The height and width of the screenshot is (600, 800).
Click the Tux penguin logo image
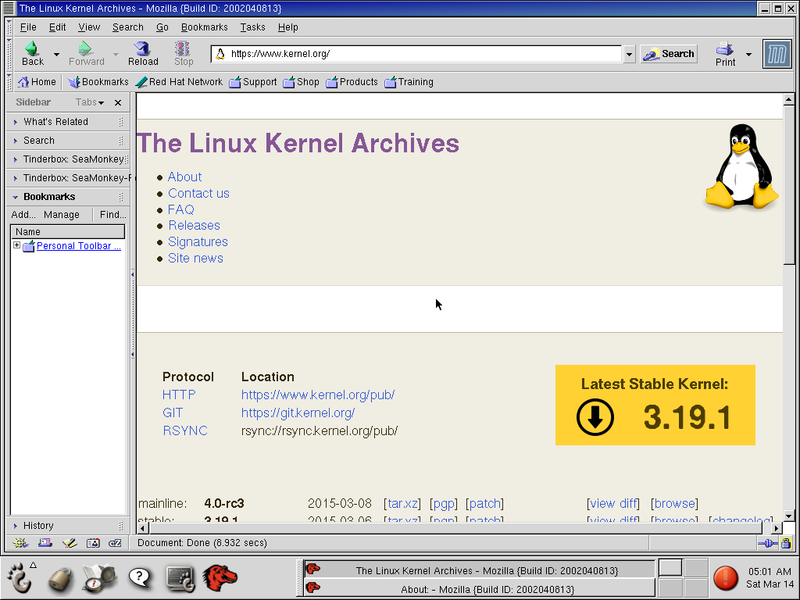[742, 166]
